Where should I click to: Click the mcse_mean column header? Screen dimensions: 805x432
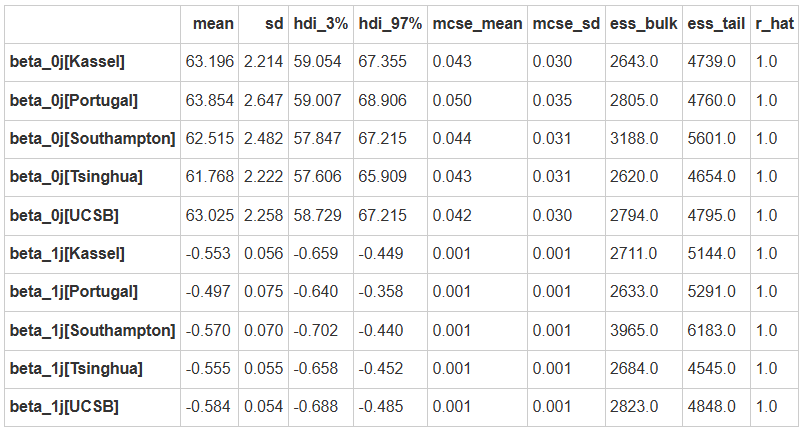point(477,24)
